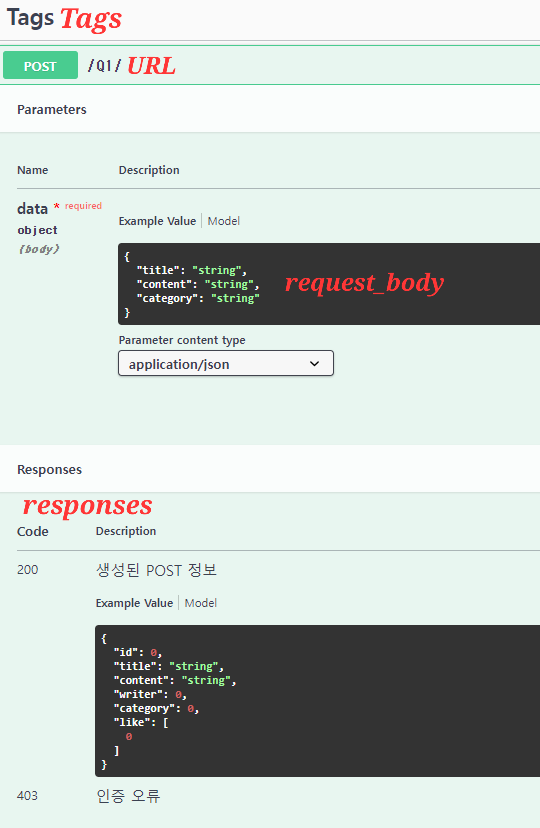Click the Responses section heading
Viewport: 540px width, 828px height.
pyautogui.click(x=49, y=469)
